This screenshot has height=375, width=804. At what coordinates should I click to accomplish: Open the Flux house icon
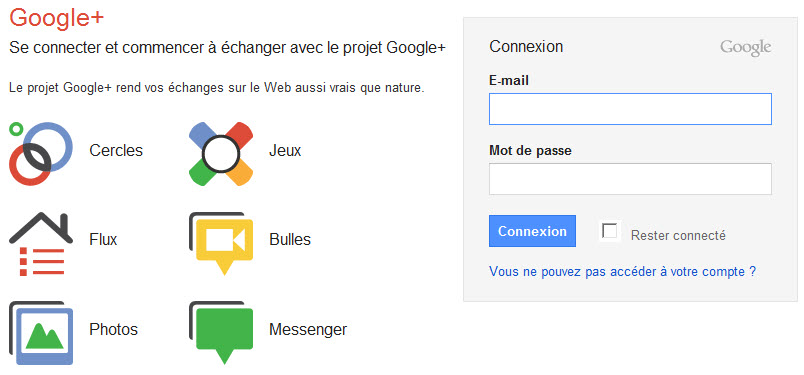click(x=41, y=243)
